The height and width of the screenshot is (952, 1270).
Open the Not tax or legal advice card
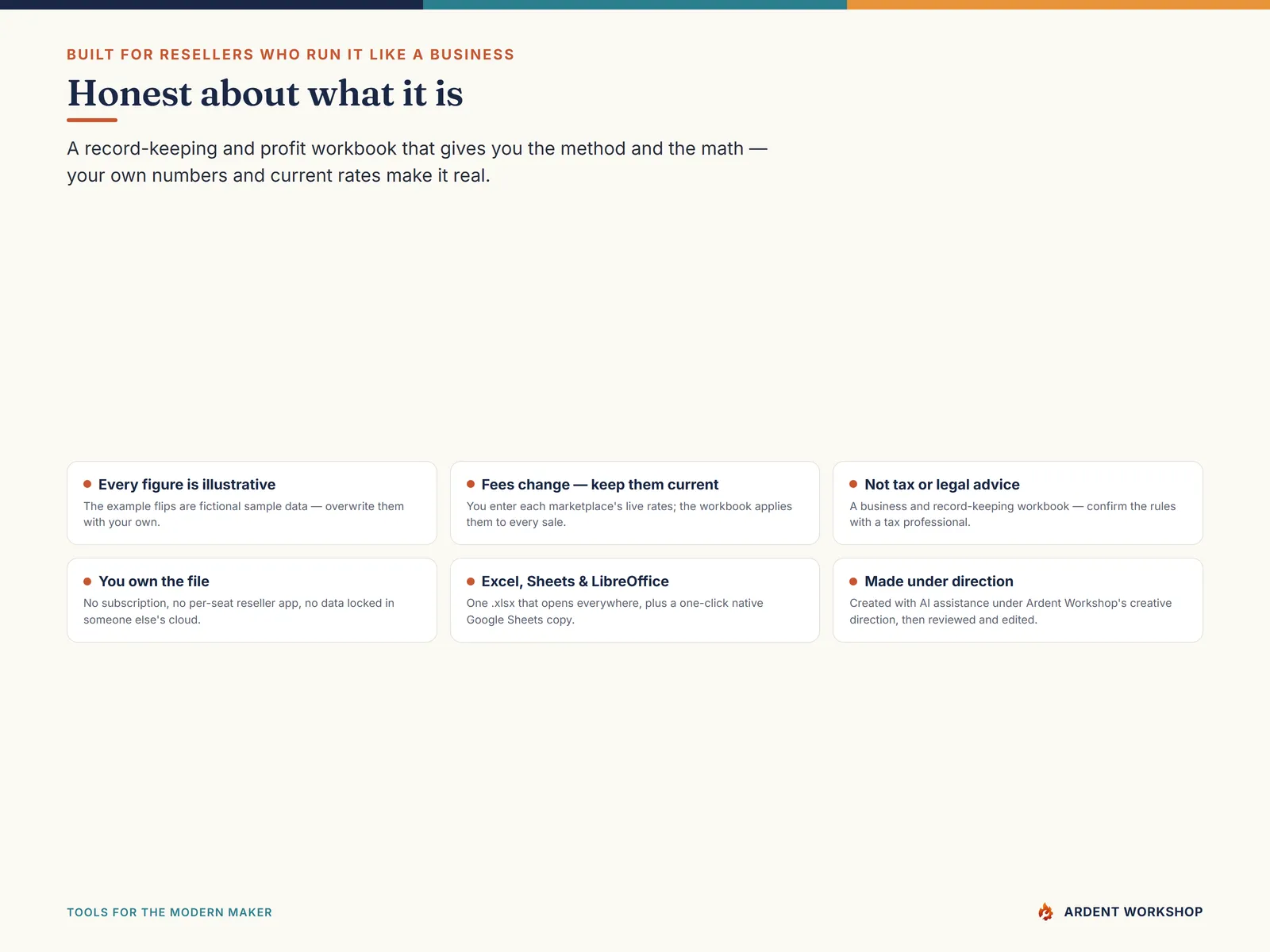tap(1018, 503)
